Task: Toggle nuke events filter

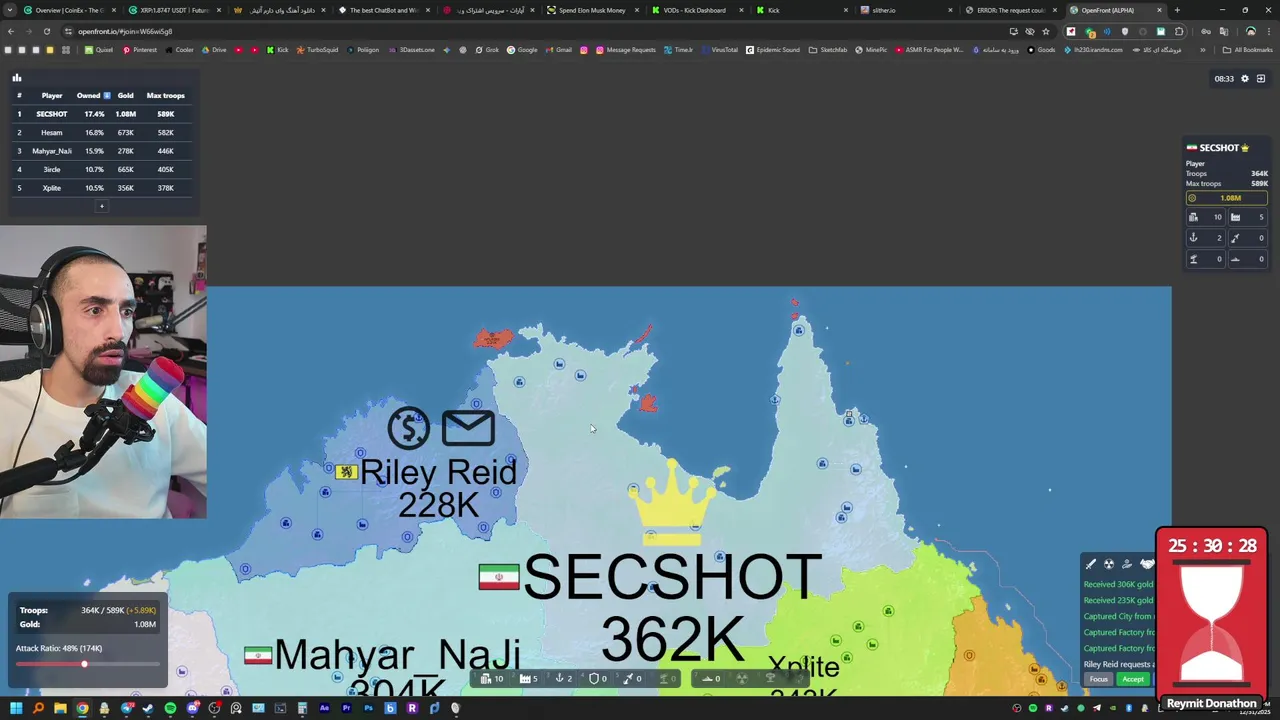Action: (1109, 564)
